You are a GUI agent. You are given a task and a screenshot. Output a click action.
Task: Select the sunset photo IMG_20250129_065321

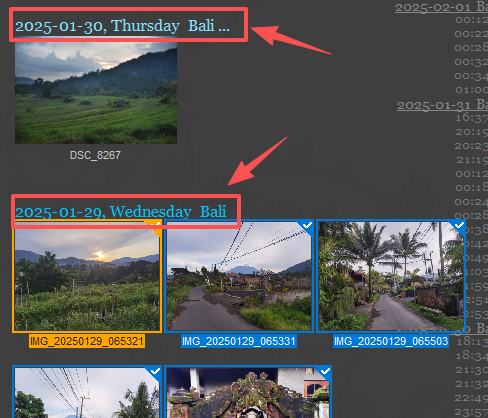(x=87, y=276)
